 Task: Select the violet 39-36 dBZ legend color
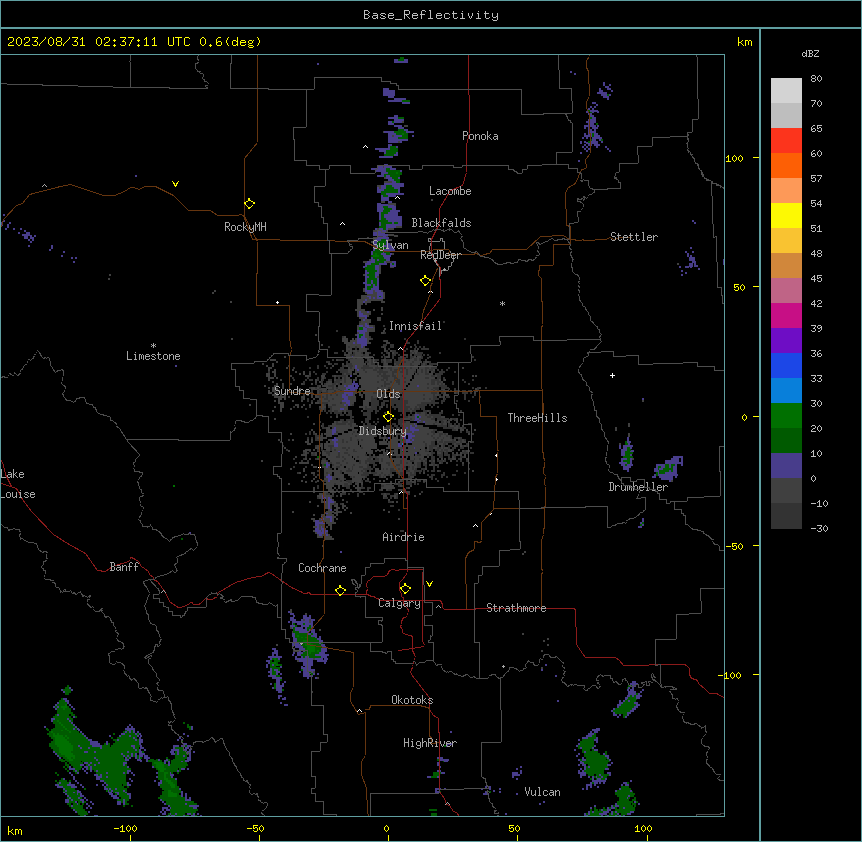[x=786, y=341]
